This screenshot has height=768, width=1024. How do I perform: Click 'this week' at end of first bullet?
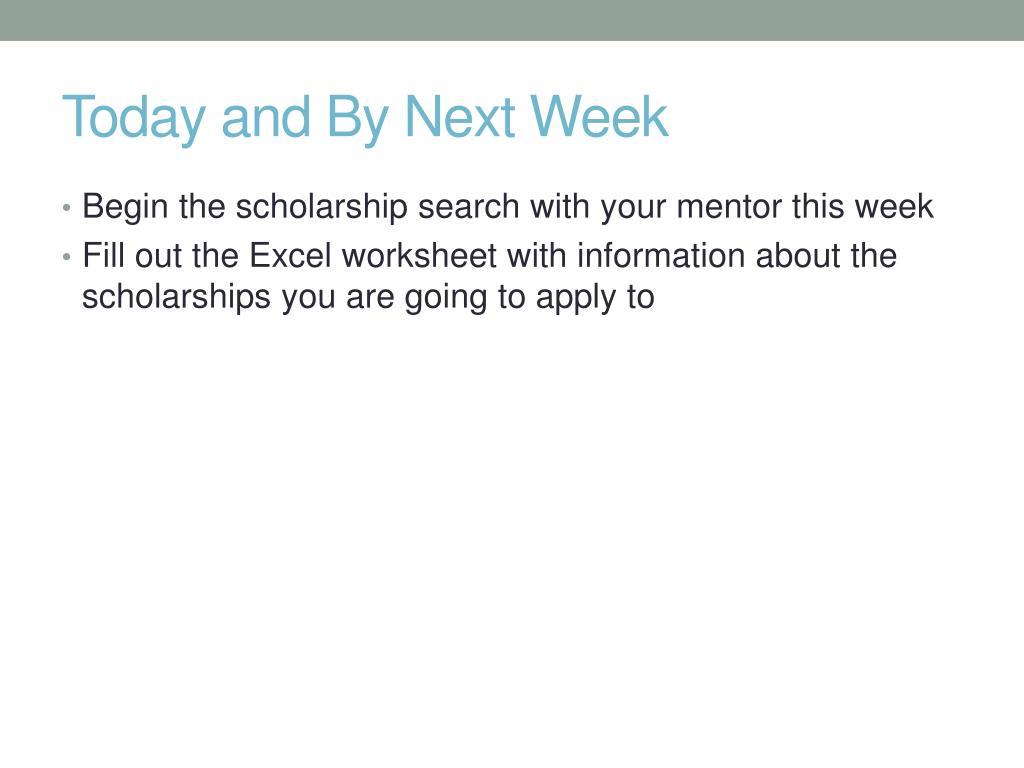[863, 206]
